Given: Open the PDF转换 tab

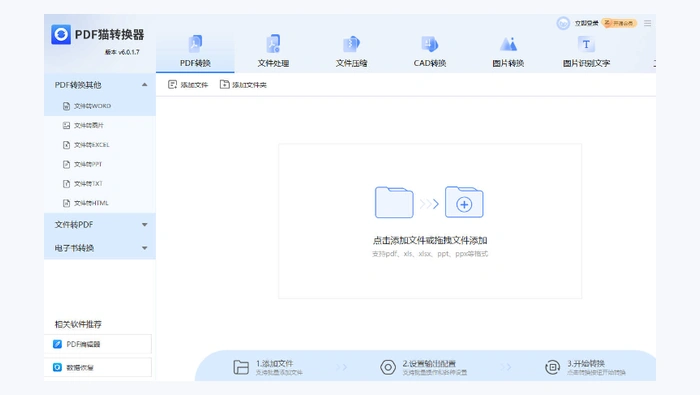Looking at the screenshot, I should [x=195, y=51].
